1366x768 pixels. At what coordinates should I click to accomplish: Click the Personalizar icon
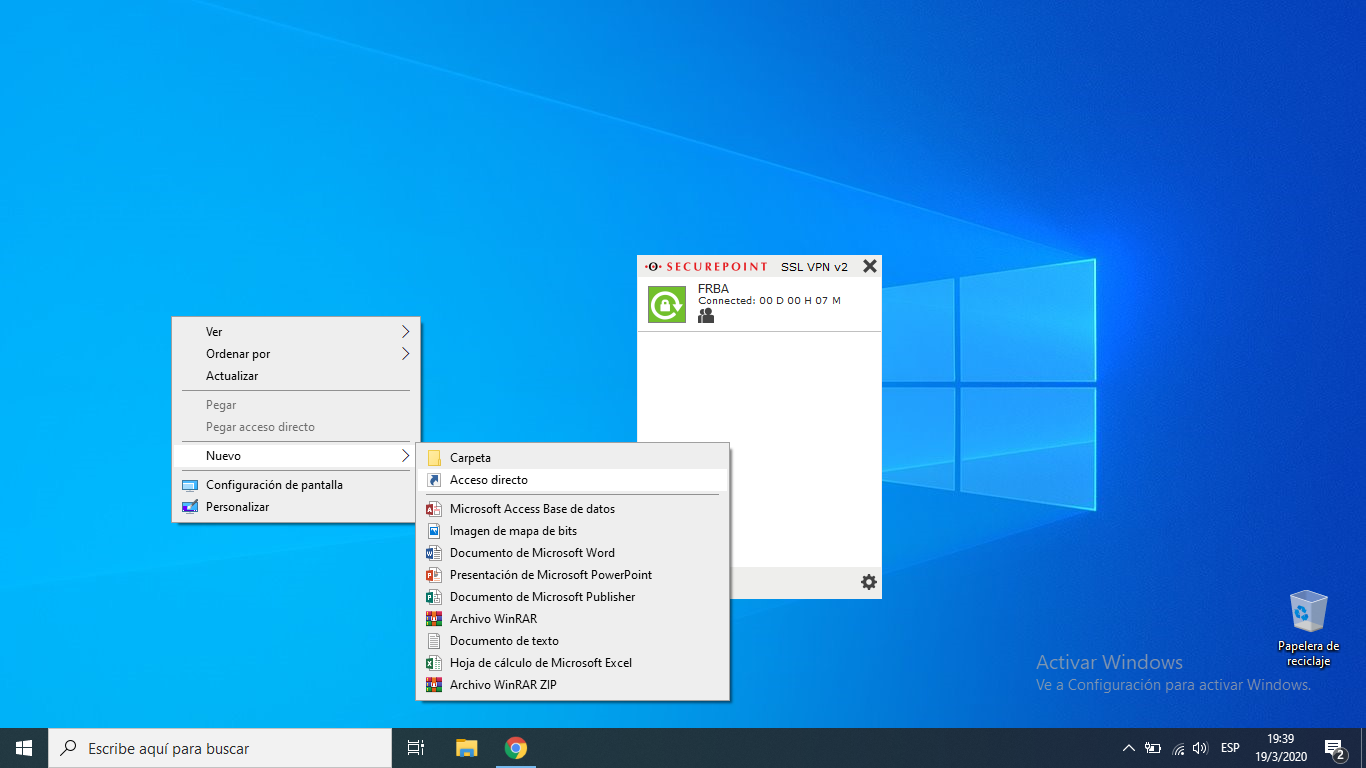(x=190, y=507)
